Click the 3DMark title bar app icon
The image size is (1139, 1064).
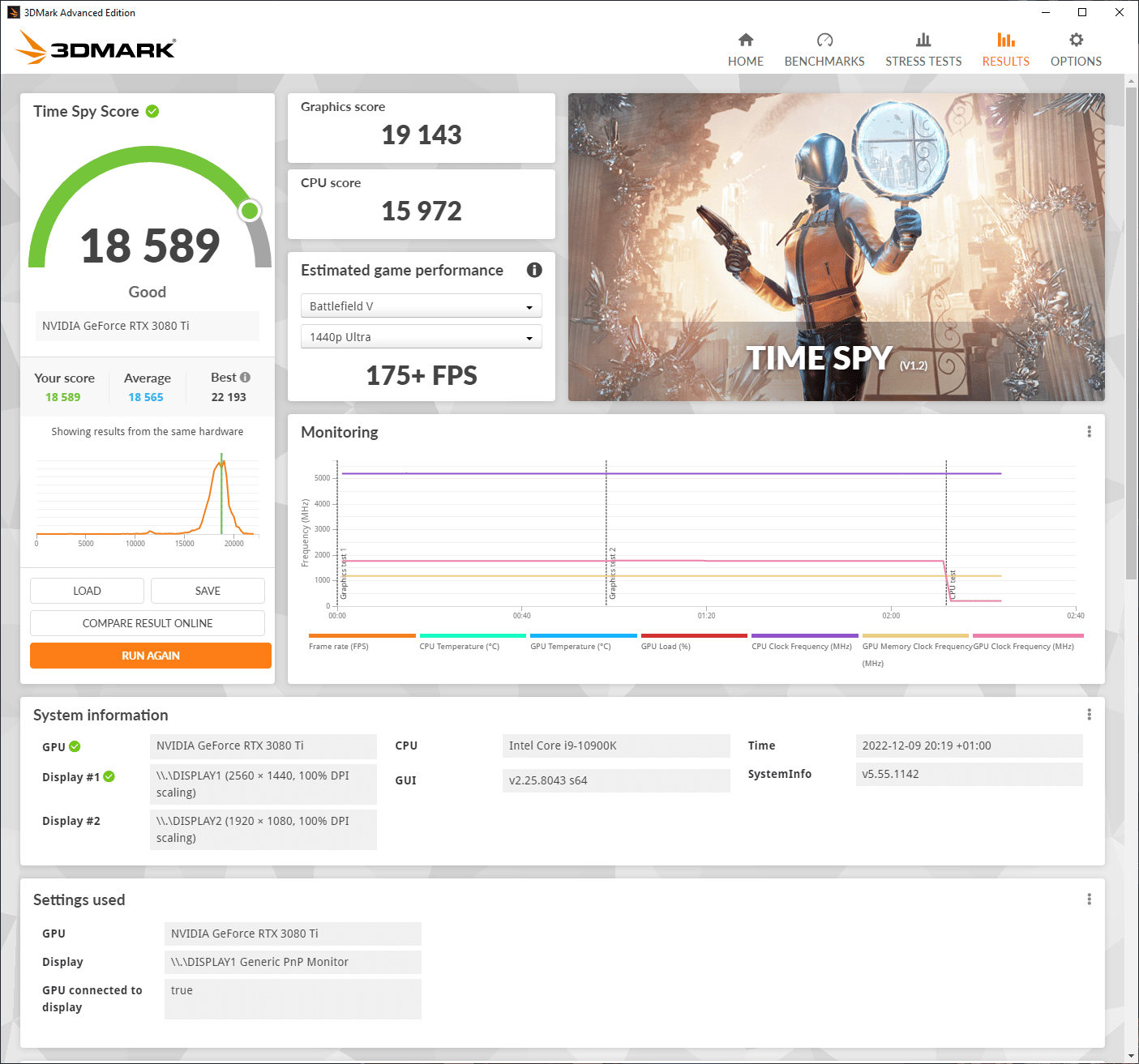pos(13,12)
